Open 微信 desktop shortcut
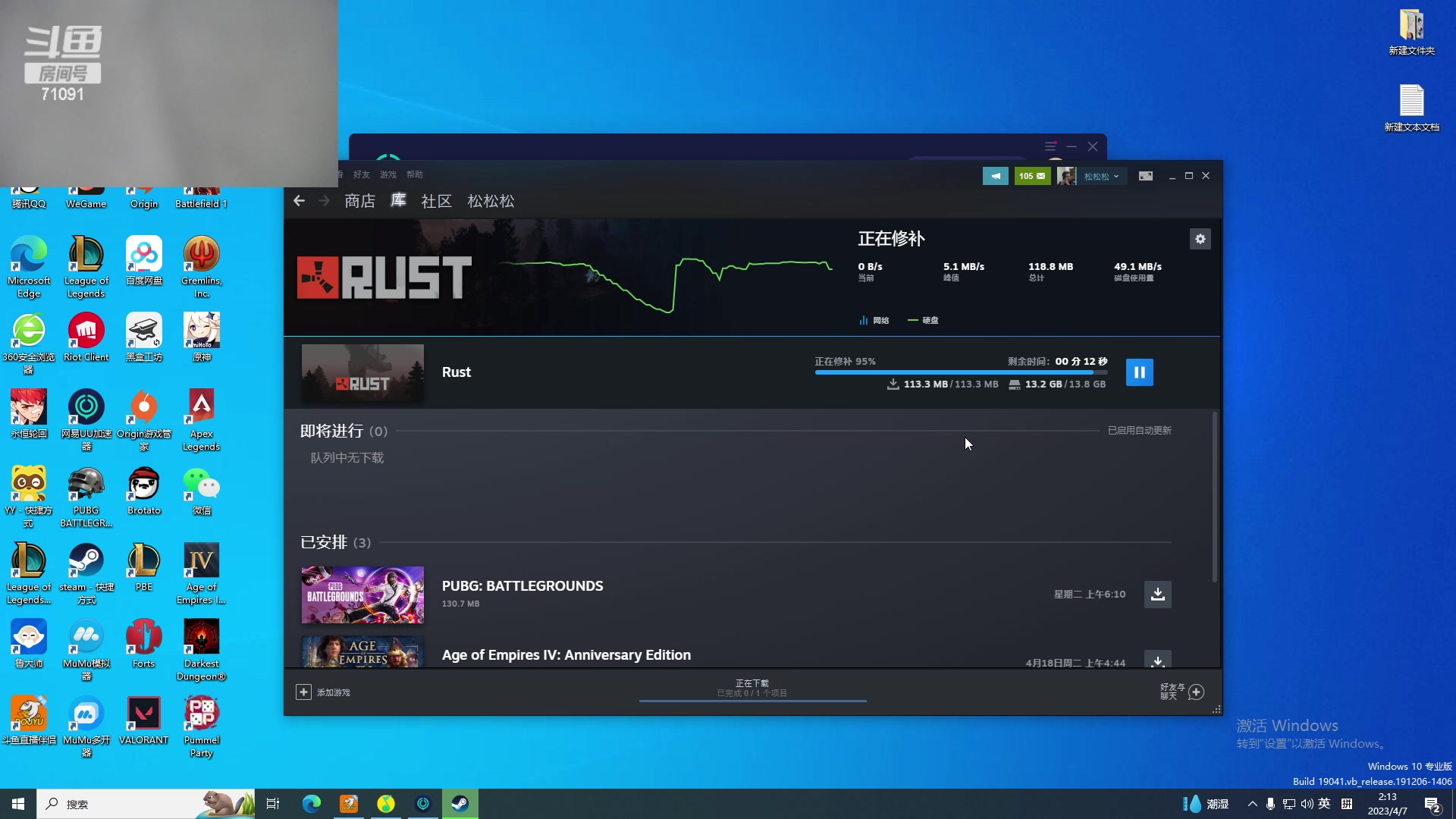The image size is (1456, 819). click(x=201, y=490)
